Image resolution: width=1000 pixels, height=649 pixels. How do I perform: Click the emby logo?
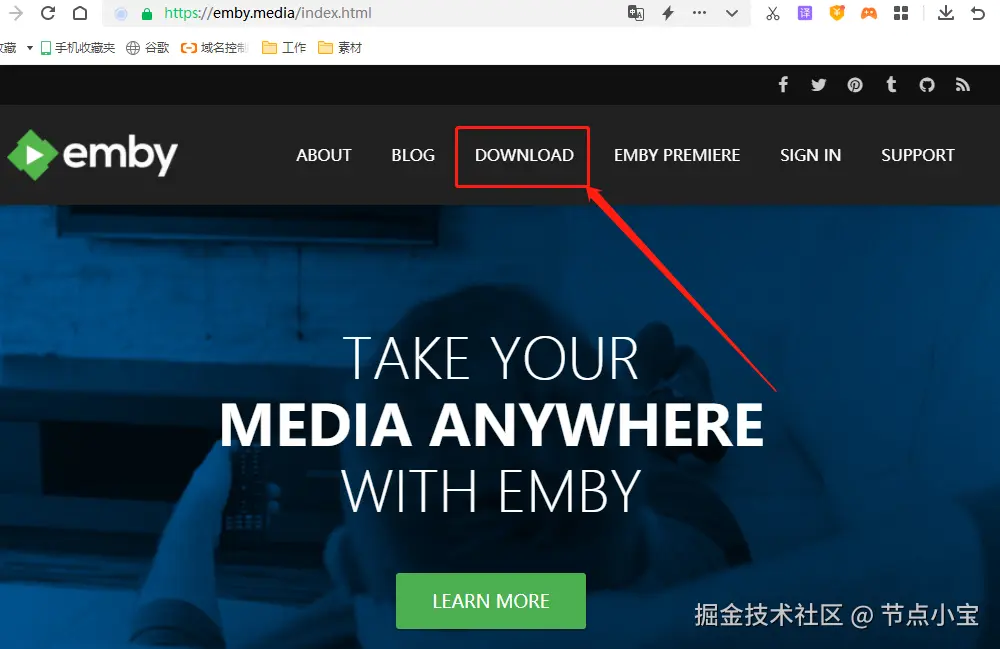coord(92,154)
